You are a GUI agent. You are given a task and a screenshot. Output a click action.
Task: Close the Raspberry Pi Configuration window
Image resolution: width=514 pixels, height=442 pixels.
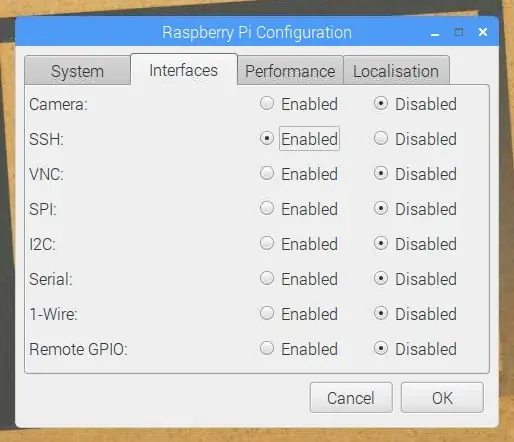483,32
